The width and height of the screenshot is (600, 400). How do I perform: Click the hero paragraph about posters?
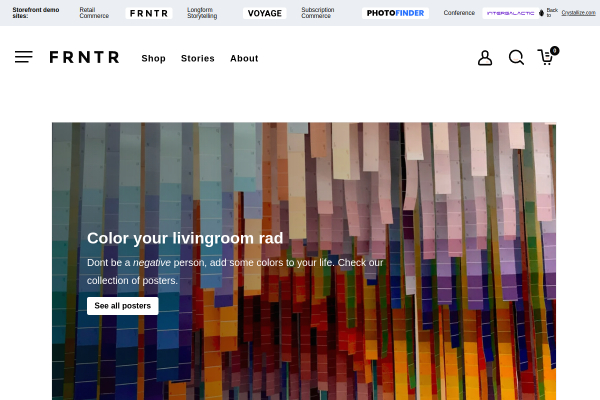click(235, 271)
